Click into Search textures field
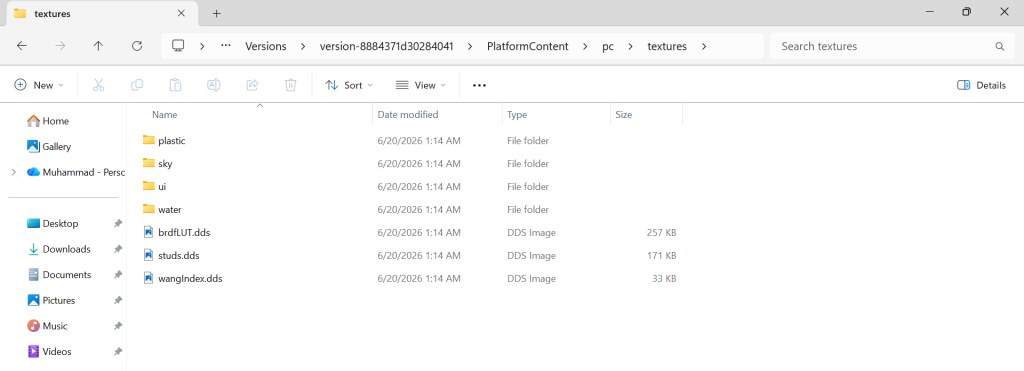 coord(892,46)
